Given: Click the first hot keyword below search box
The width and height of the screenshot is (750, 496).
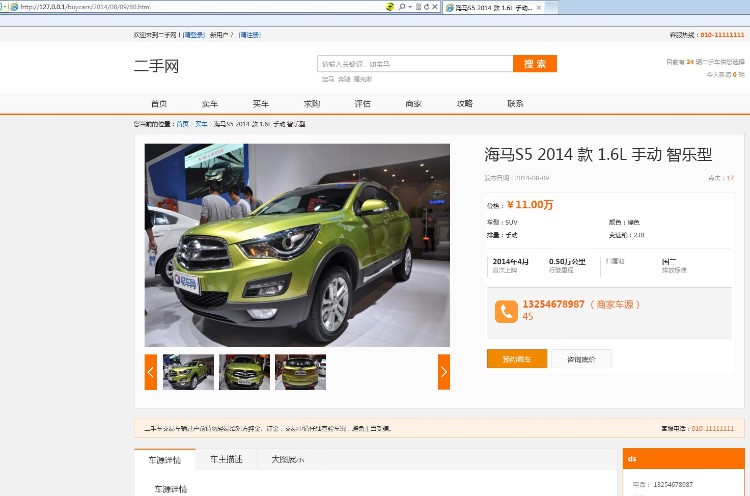Looking at the screenshot, I should click(328, 79).
